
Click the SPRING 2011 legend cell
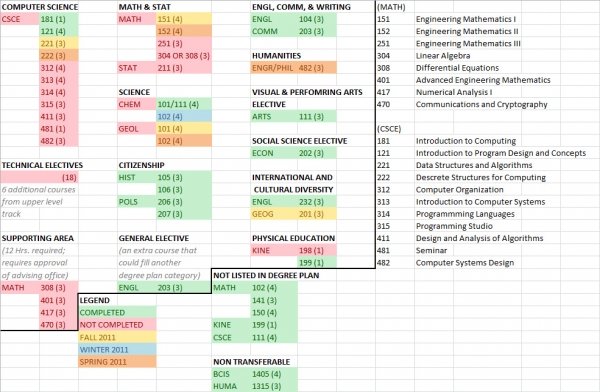[x=117, y=362]
